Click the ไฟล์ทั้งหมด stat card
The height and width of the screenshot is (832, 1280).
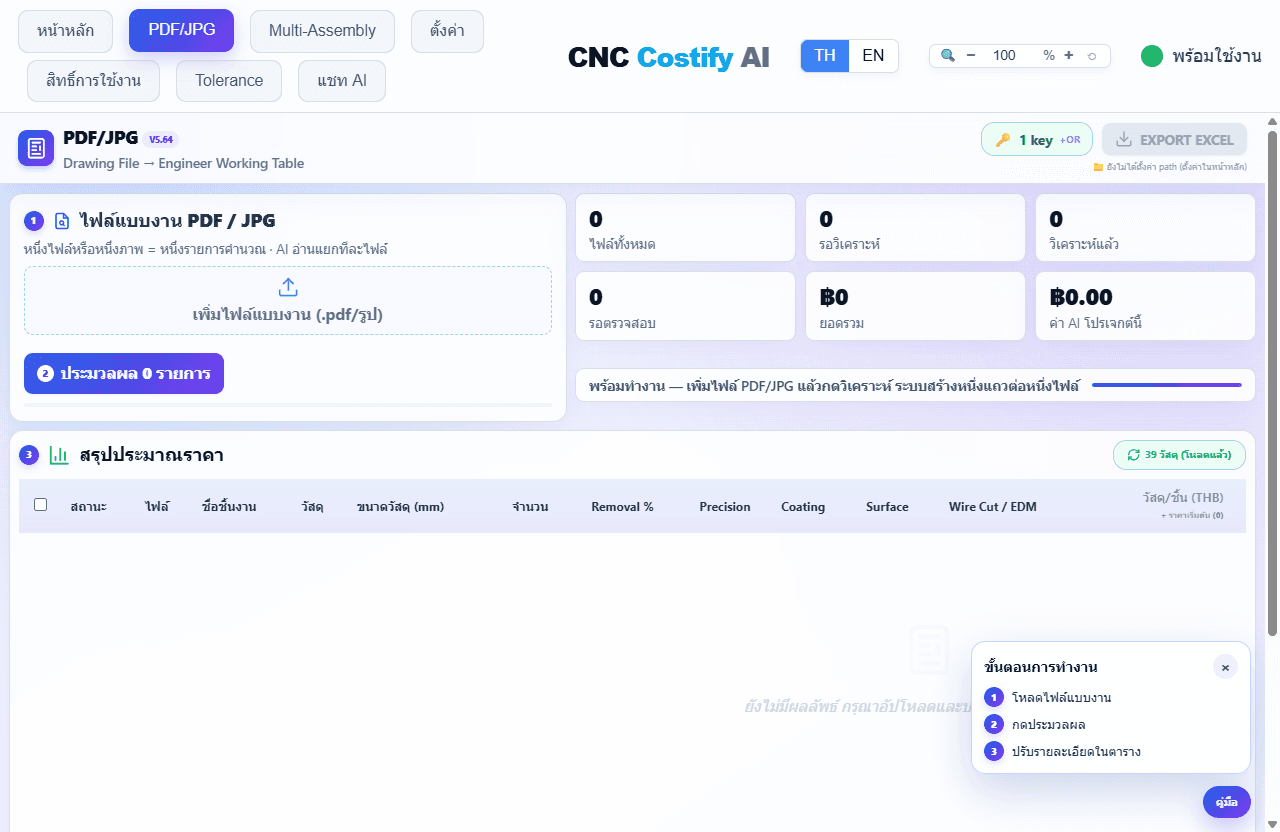coord(685,229)
